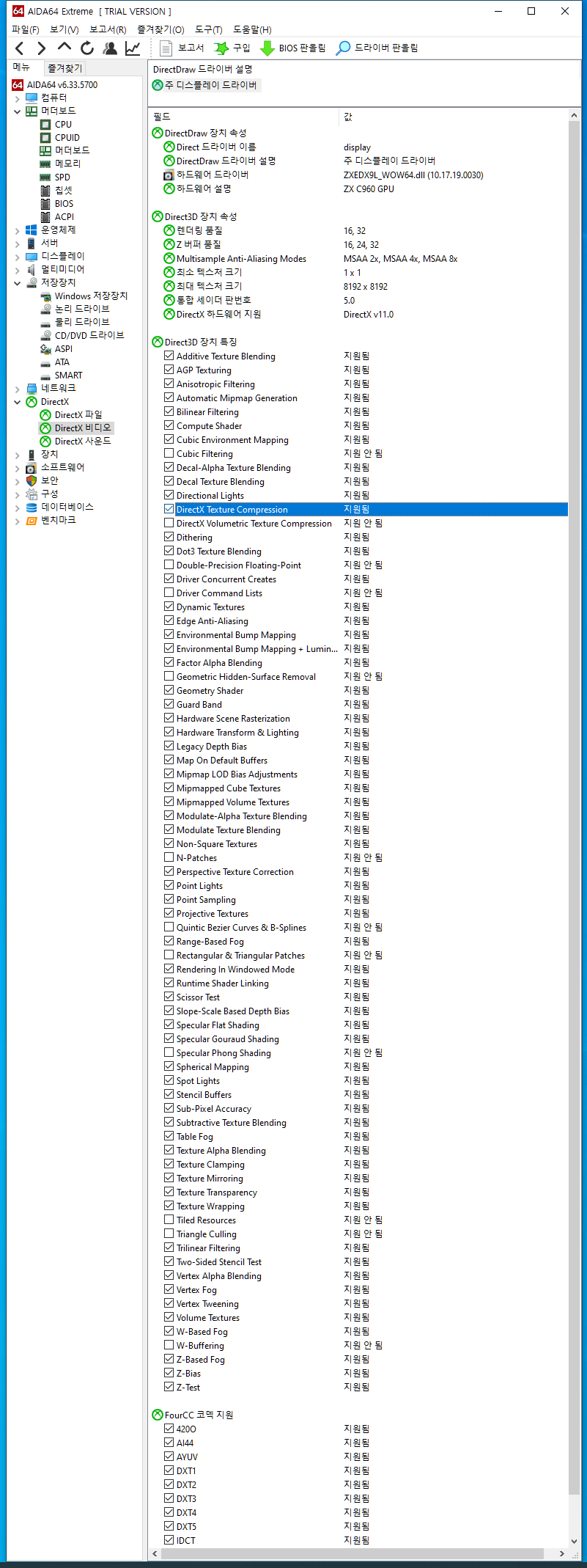587x1568 pixels.
Task: Toggle the Geometry Shader checkbox
Action: click(x=169, y=690)
